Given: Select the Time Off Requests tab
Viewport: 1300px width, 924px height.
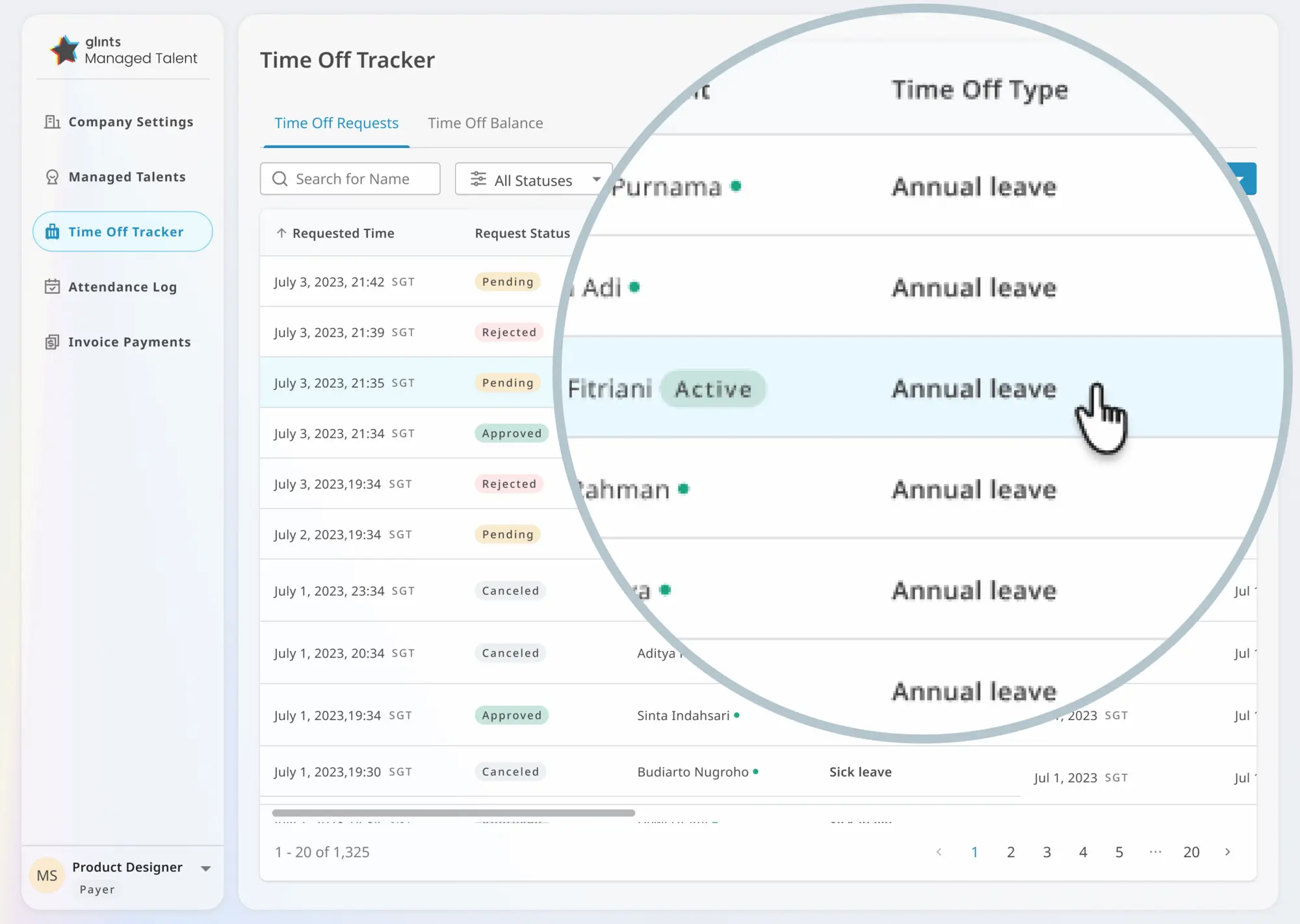Looking at the screenshot, I should [336, 123].
